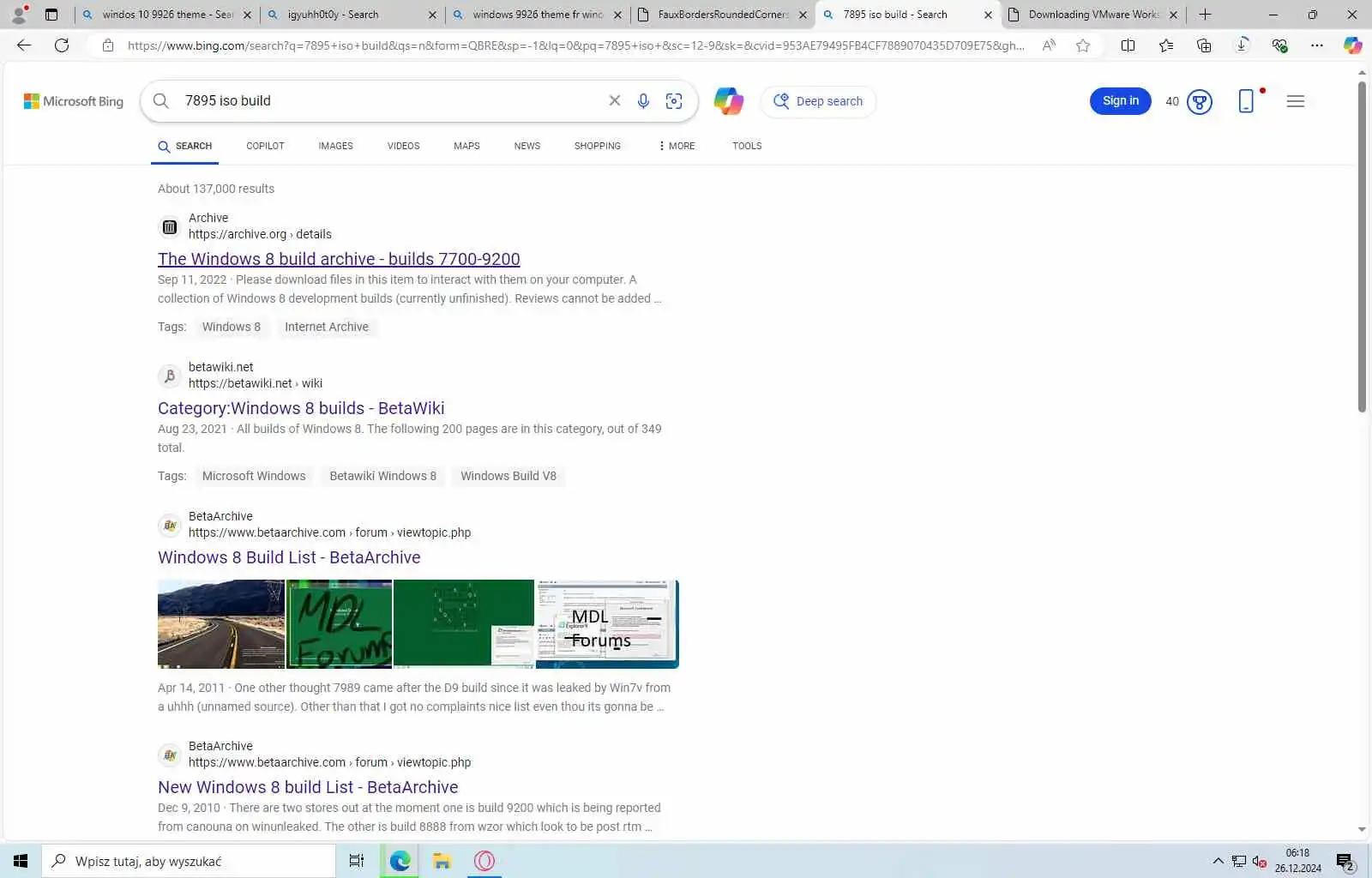Open Browser essentials icon
Screen dimensions: 1372x878
[x=1279, y=45]
